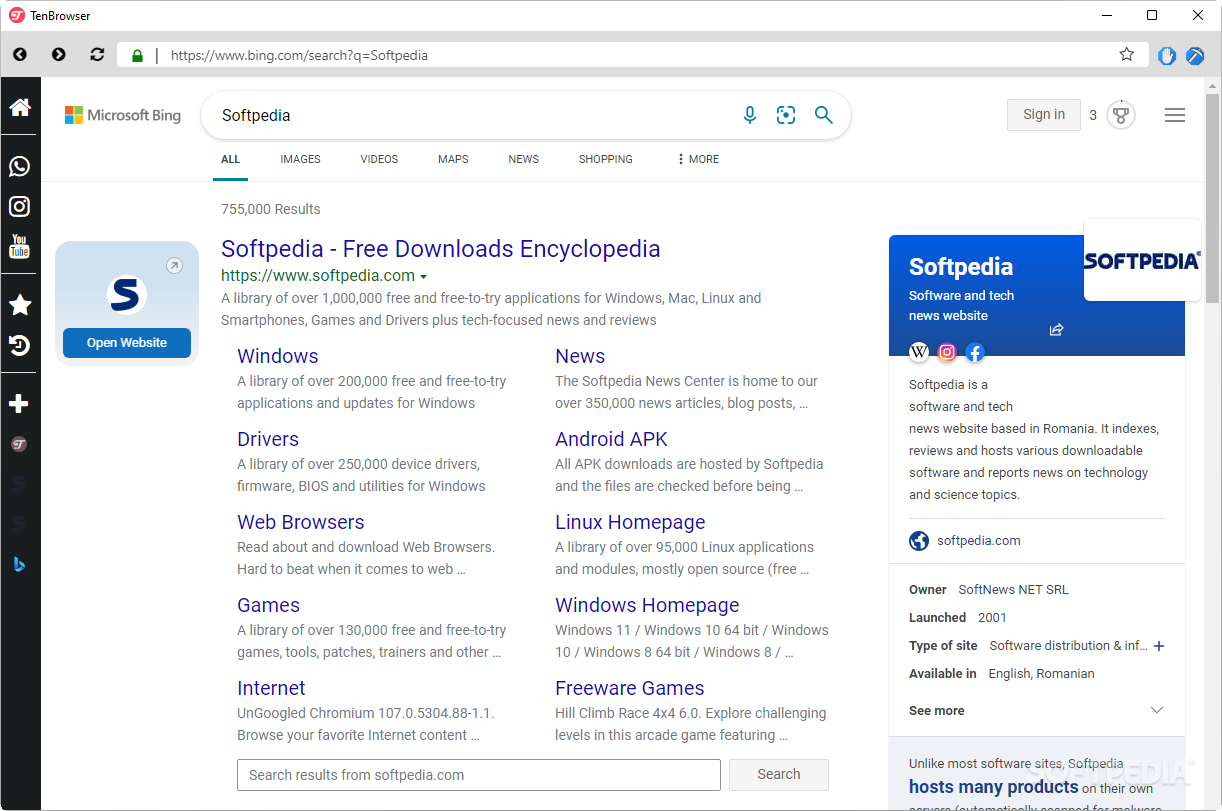Image resolution: width=1222 pixels, height=811 pixels.
Task: Open Softpedia Facebook icon in knowledge panel
Action: [x=975, y=352]
